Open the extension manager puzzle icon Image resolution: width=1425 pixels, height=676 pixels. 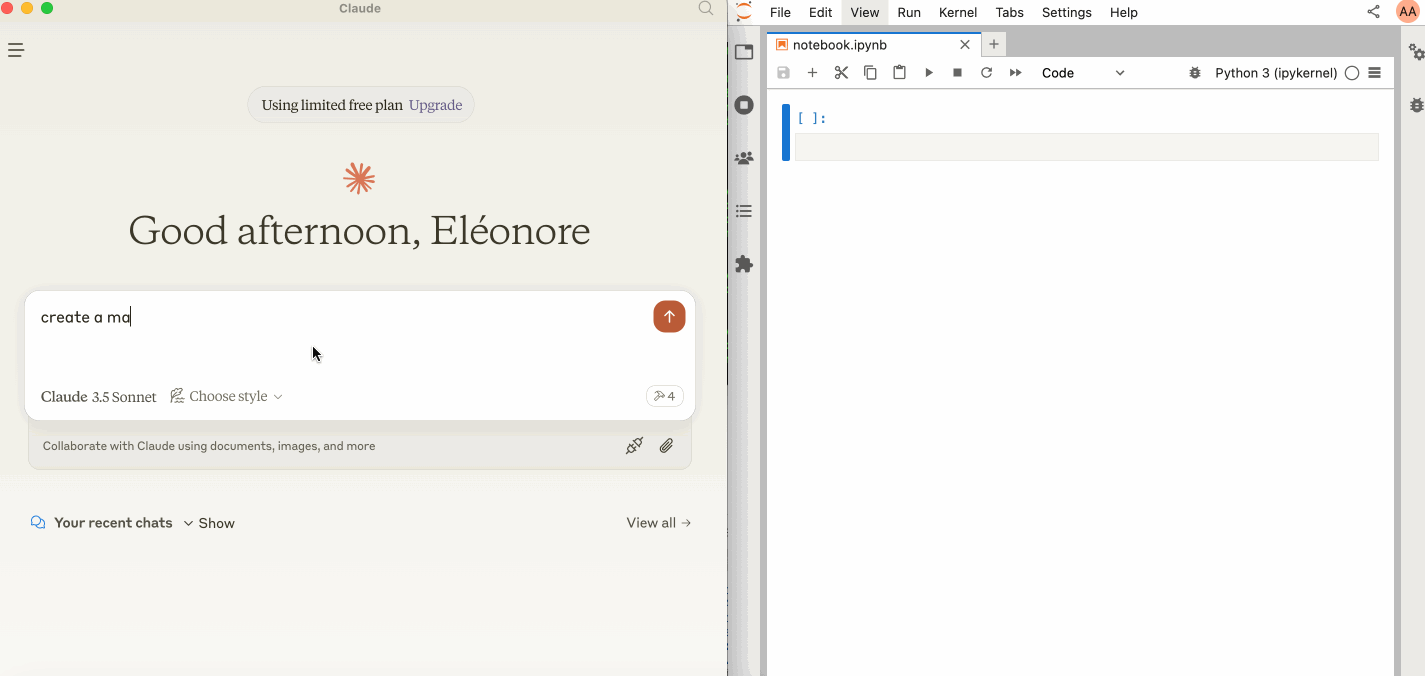tap(744, 264)
